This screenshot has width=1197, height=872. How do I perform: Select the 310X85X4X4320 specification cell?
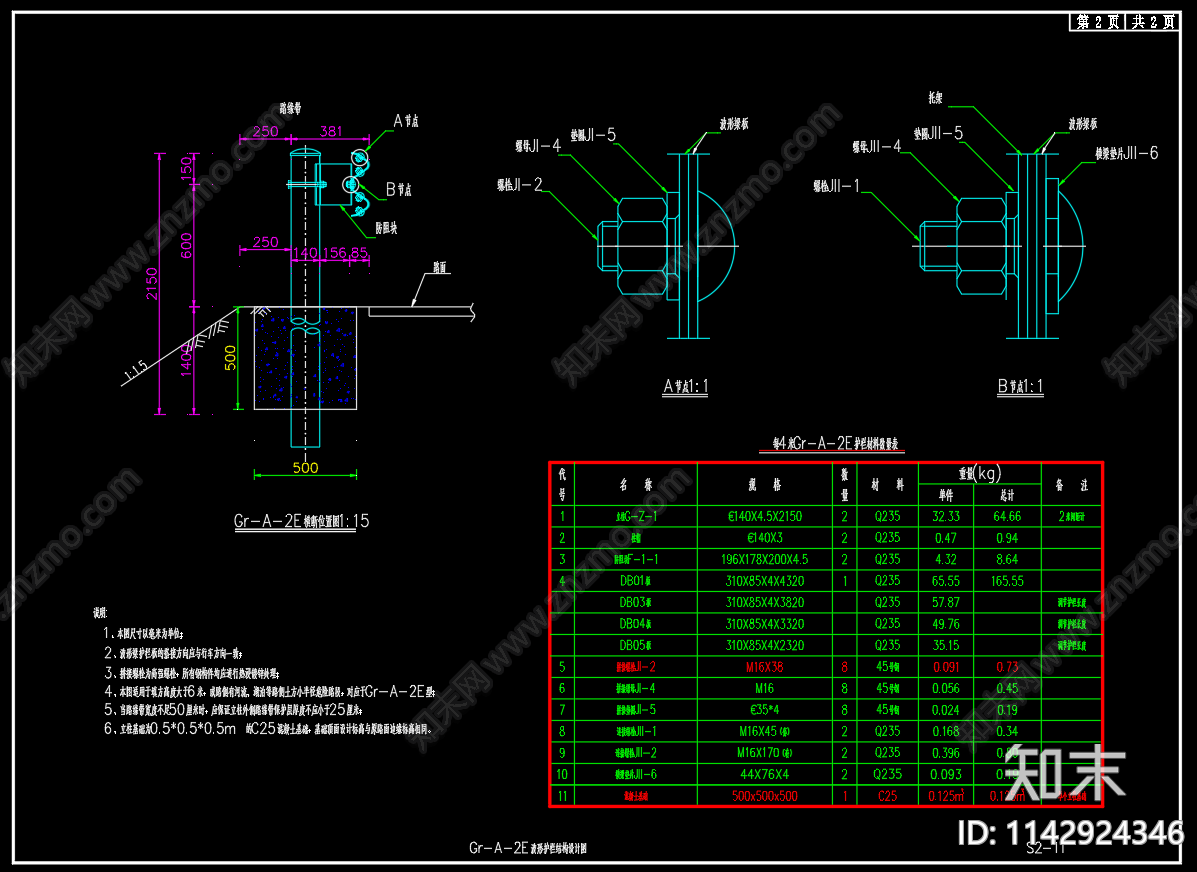[x=764, y=581]
